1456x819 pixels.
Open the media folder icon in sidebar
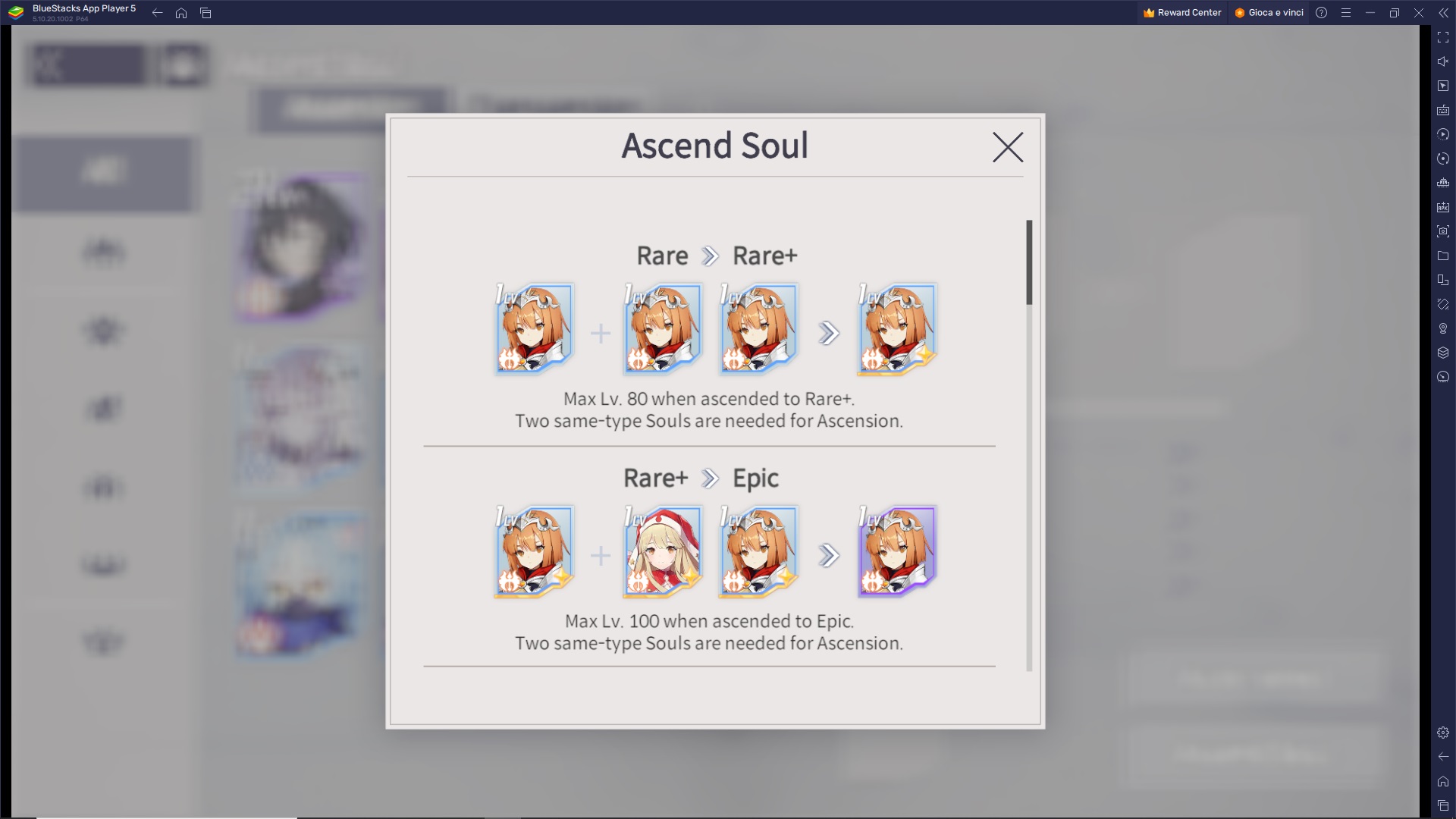(x=1443, y=256)
